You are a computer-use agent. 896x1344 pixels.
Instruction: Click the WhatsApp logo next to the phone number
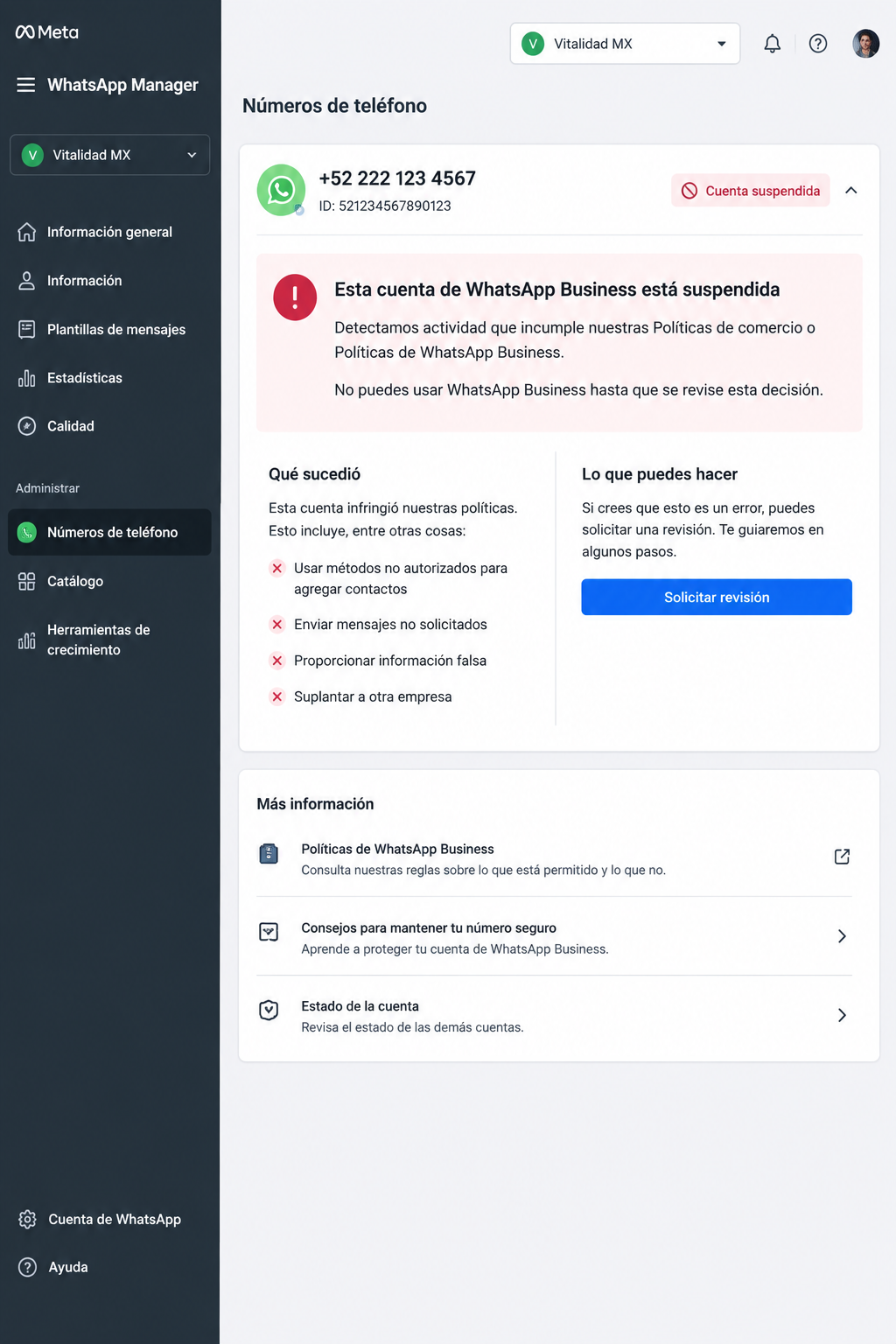(281, 190)
